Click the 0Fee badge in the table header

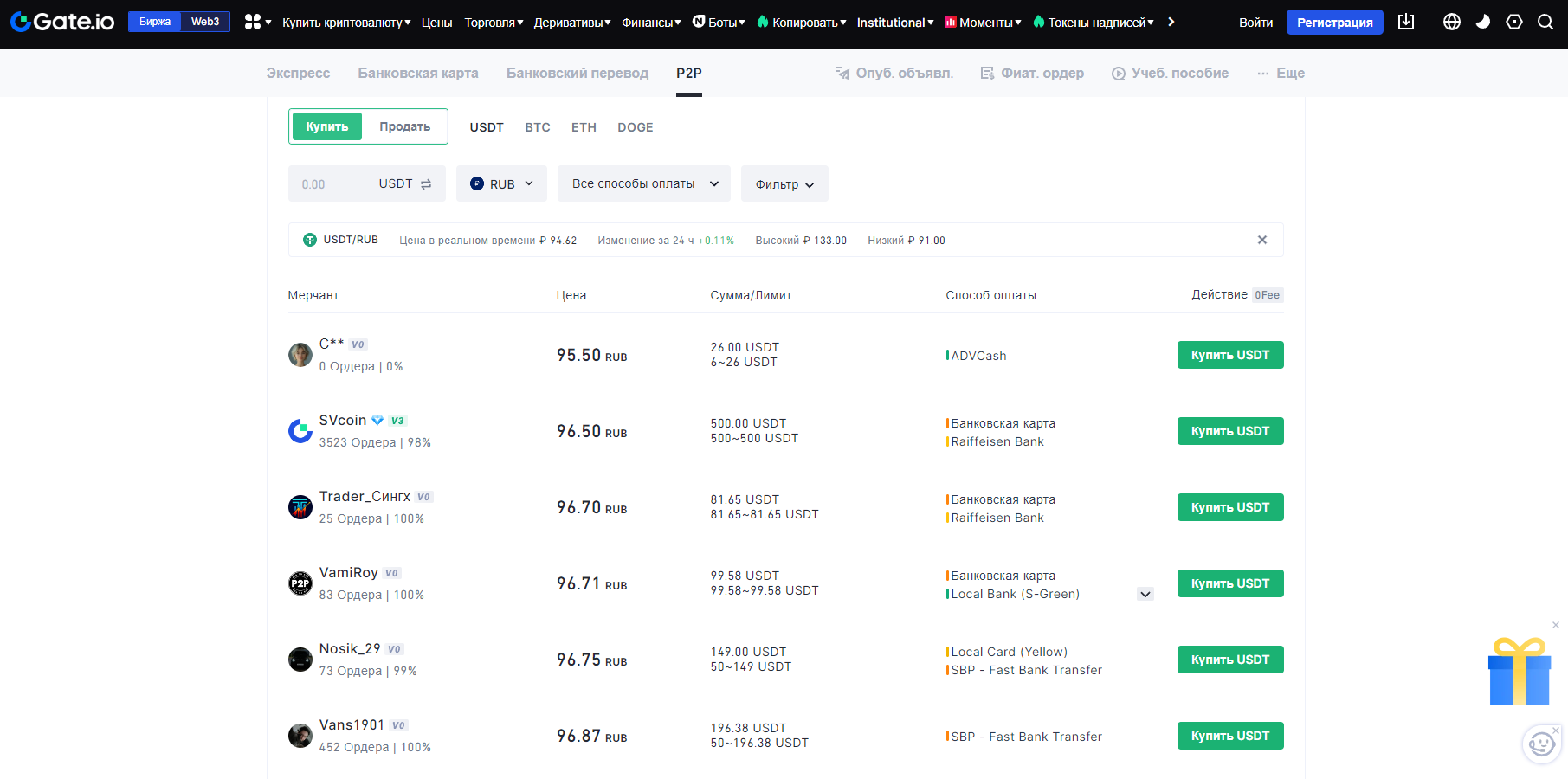[x=1268, y=295]
